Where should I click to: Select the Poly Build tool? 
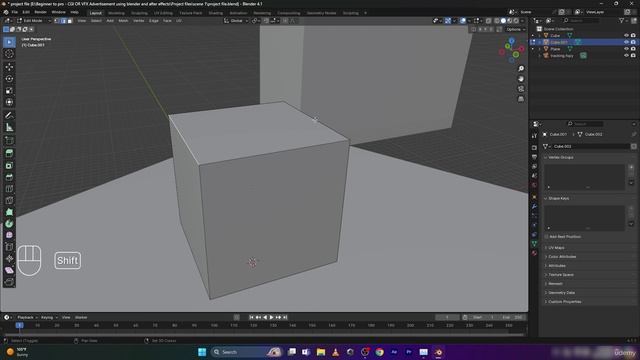[x=9, y=212]
